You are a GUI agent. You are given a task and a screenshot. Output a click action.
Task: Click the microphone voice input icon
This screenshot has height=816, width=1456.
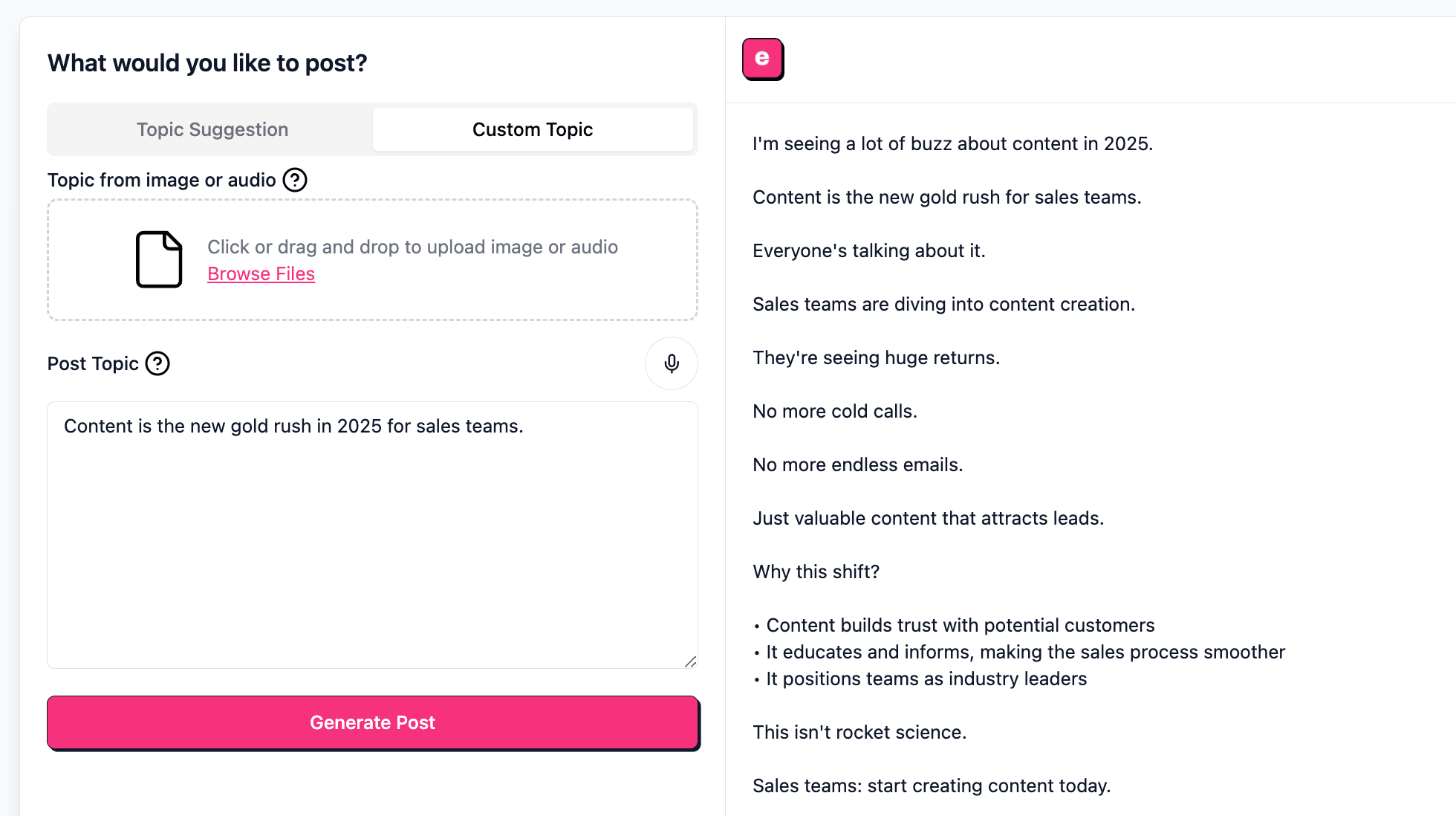coord(672,363)
